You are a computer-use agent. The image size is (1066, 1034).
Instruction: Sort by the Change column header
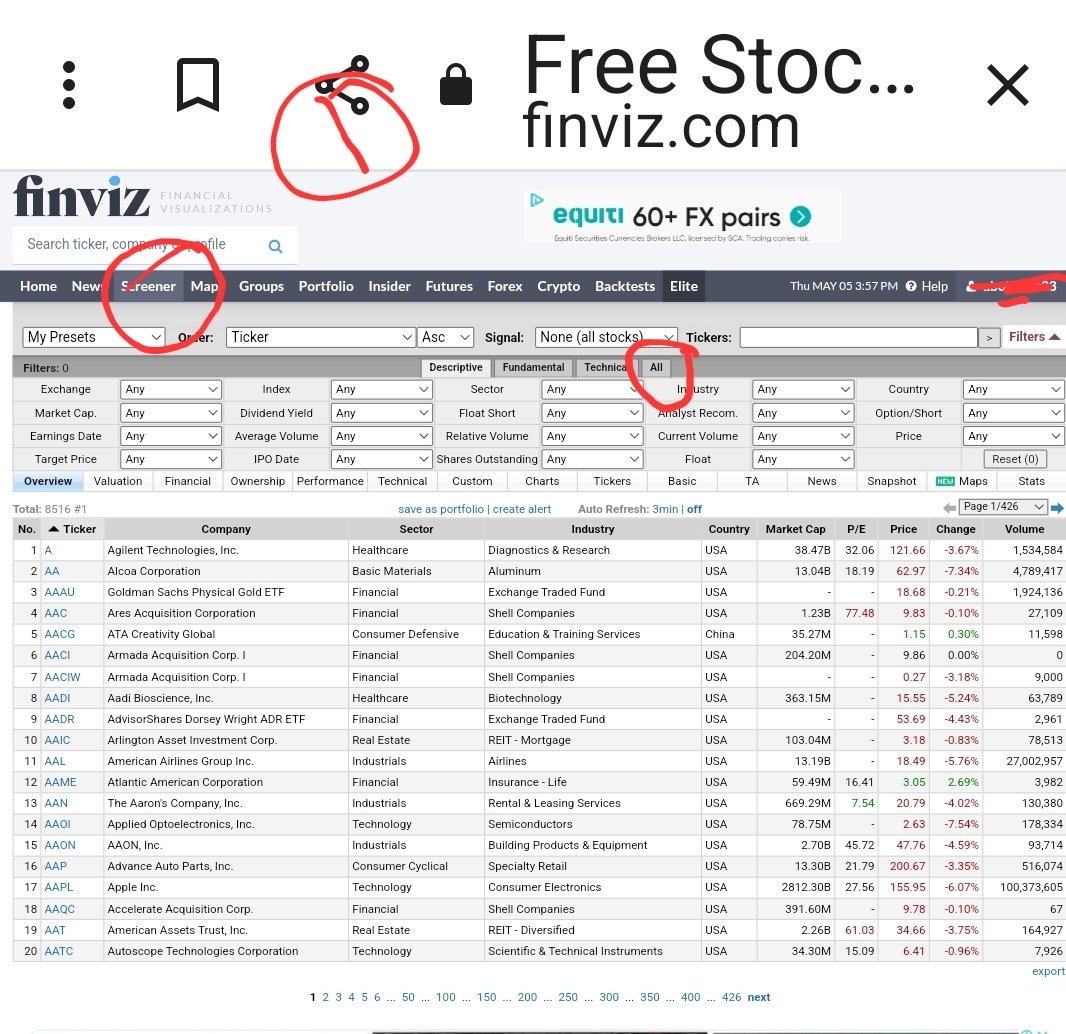pyautogui.click(x=955, y=529)
